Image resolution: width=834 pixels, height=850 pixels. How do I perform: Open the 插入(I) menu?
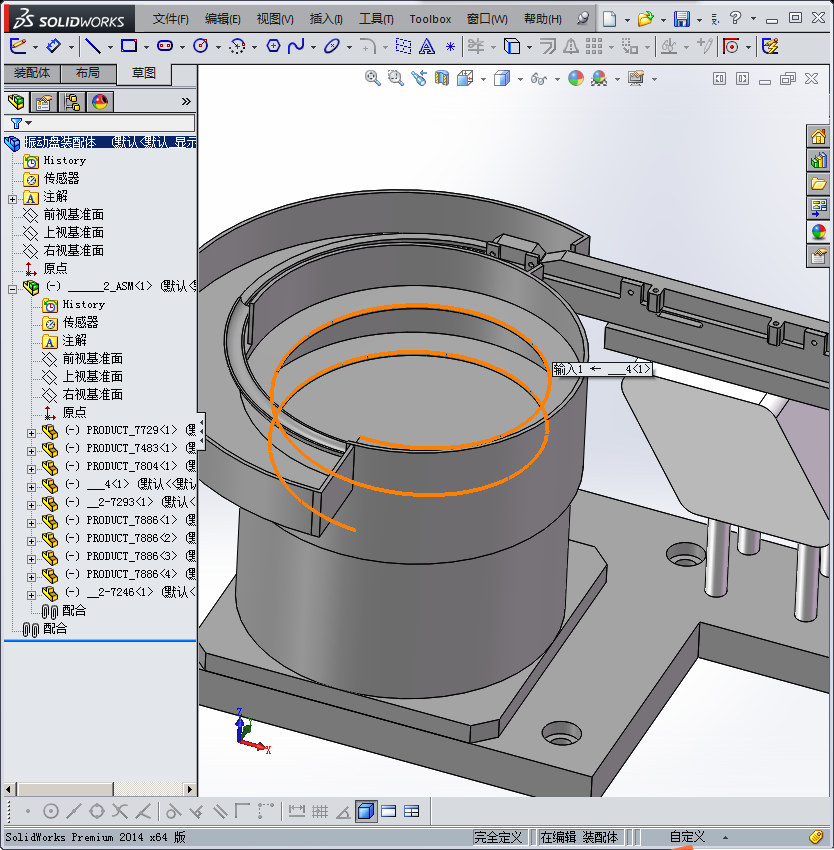(x=326, y=19)
